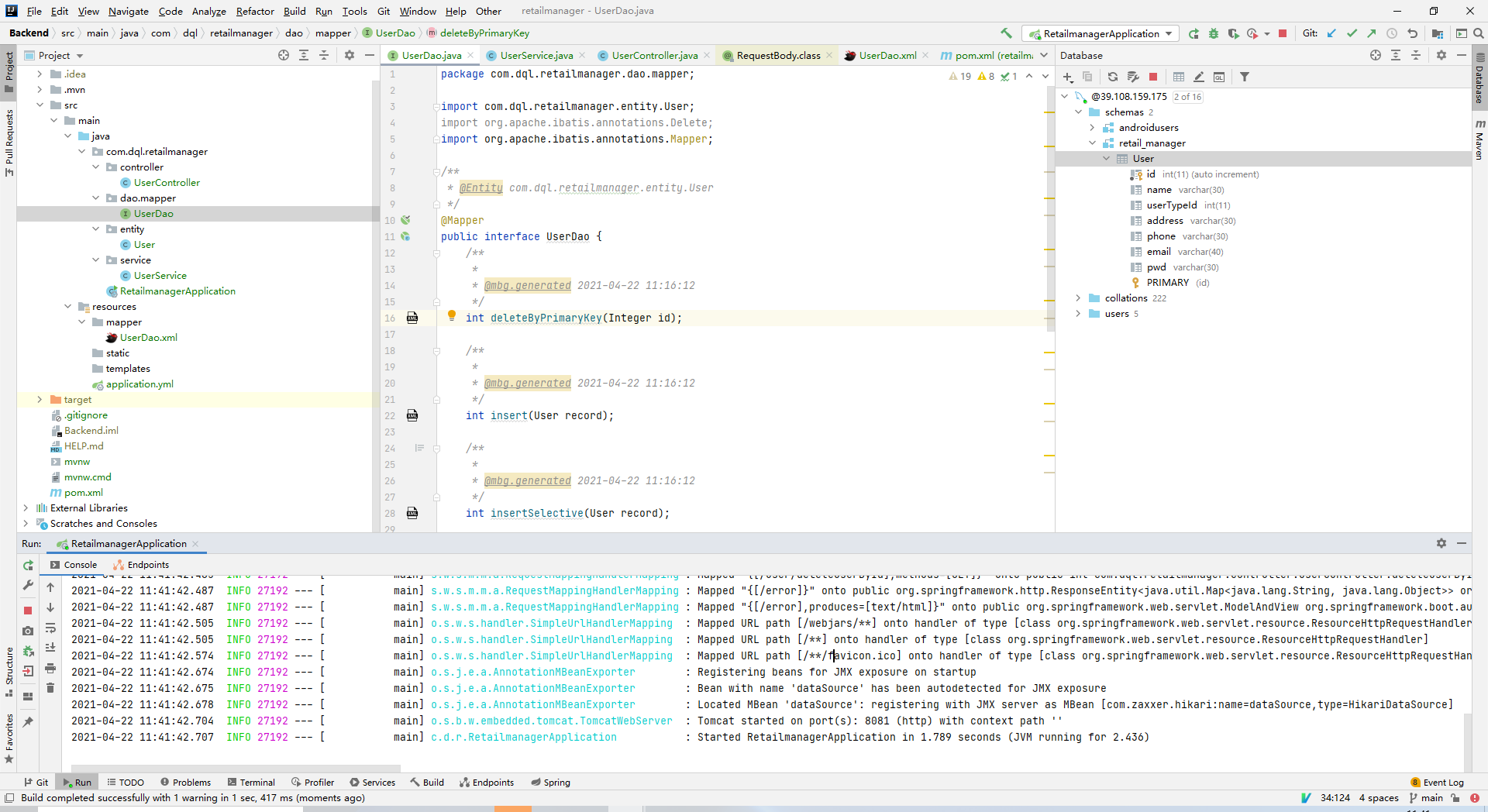Collapse the User table node
1488x812 pixels.
pos(1106,158)
